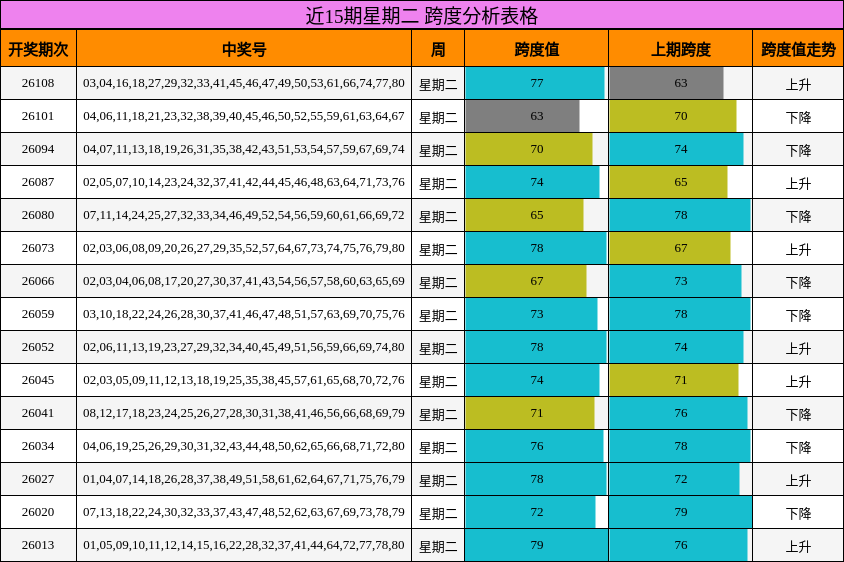
Task: Select winning numbers starting 03,04,16,18,27
Action: pos(244,83)
